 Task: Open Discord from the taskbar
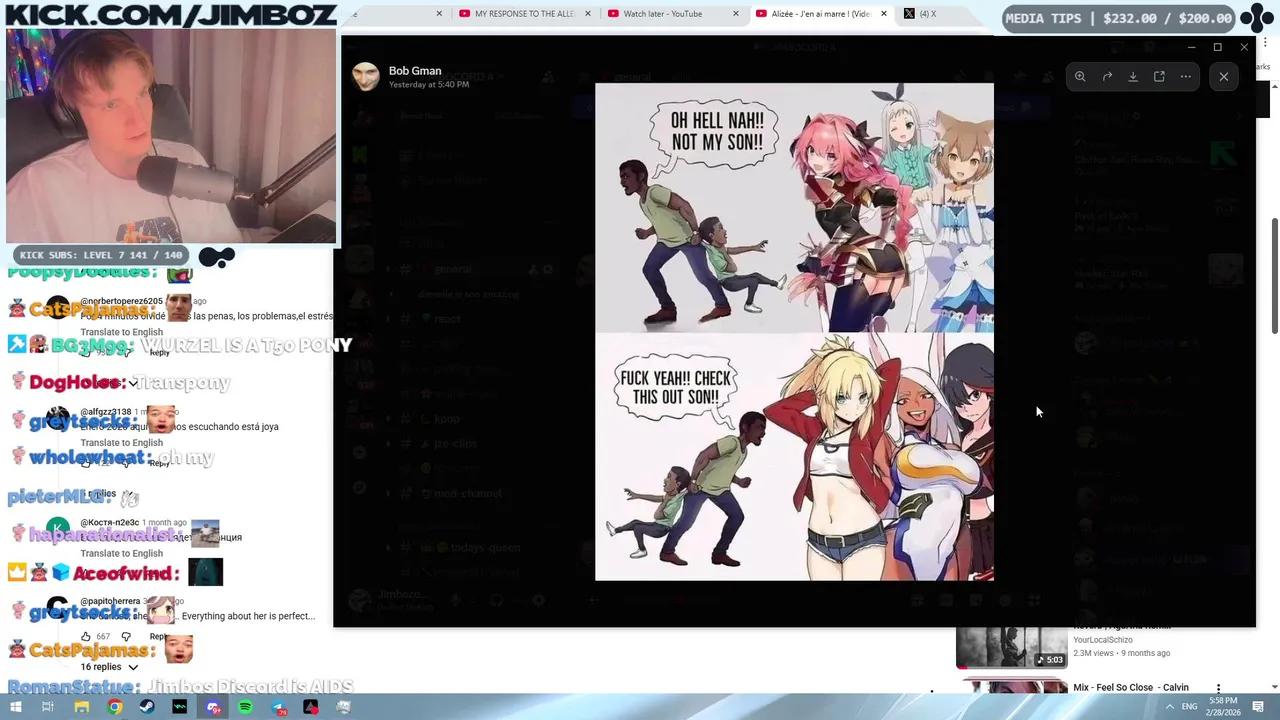[x=213, y=707]
